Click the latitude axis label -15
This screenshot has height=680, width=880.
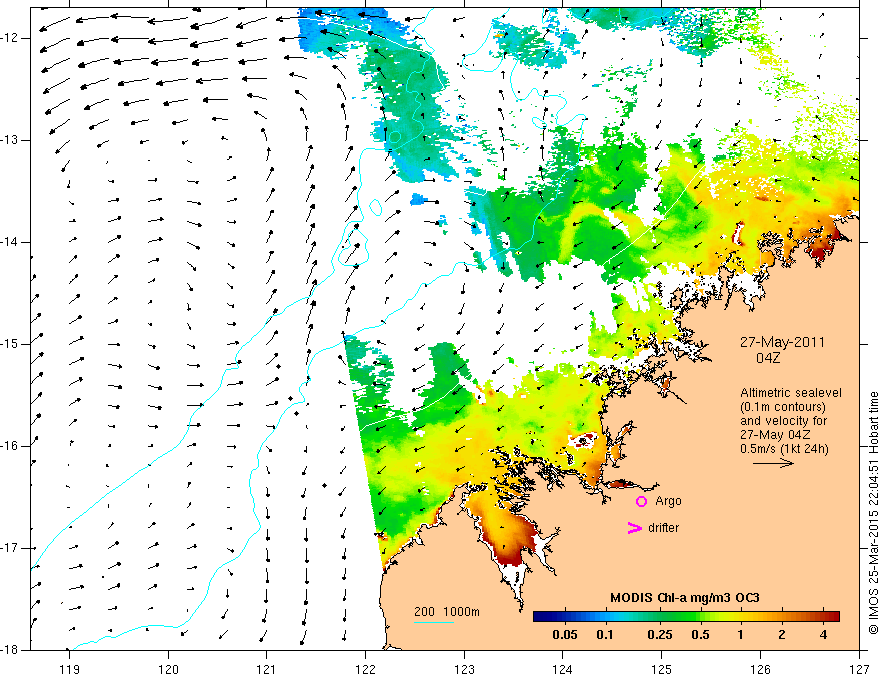[11, 344]
